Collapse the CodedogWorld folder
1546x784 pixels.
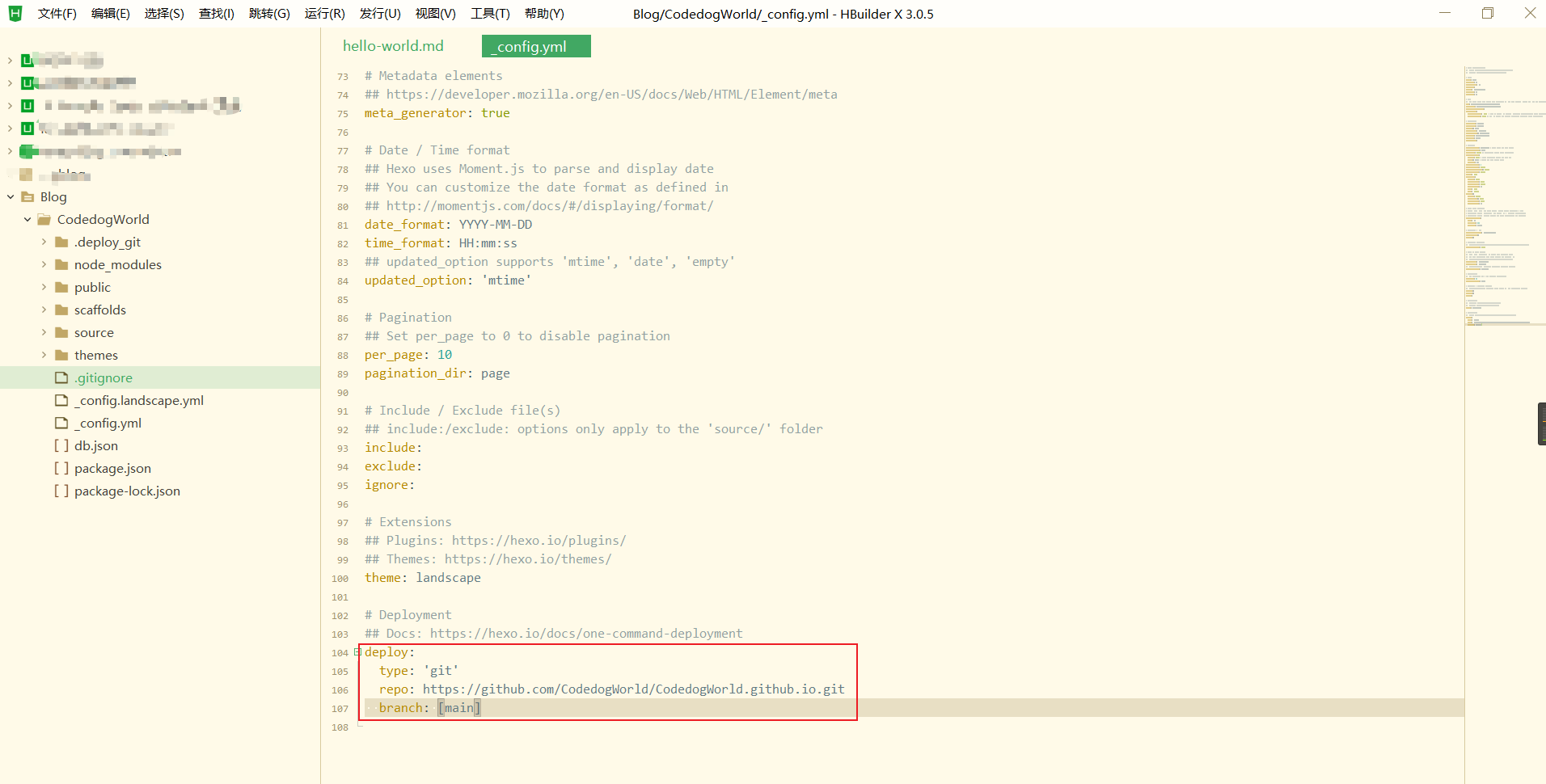27,220
